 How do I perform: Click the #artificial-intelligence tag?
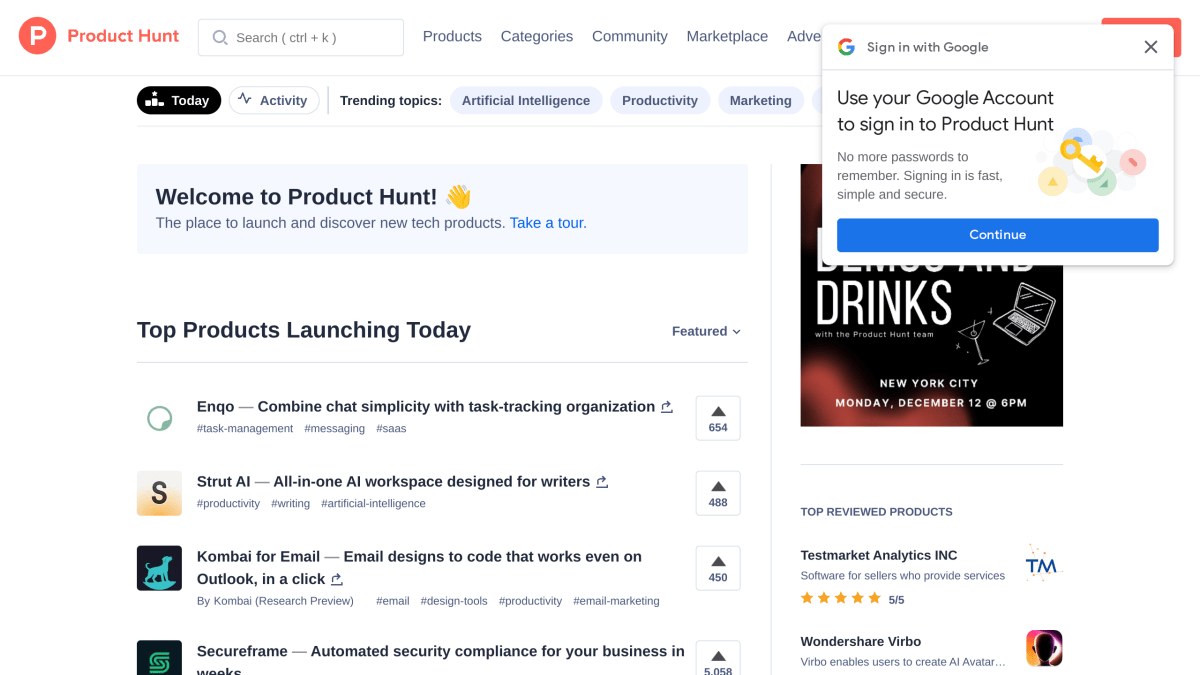(x=373, y=503)
